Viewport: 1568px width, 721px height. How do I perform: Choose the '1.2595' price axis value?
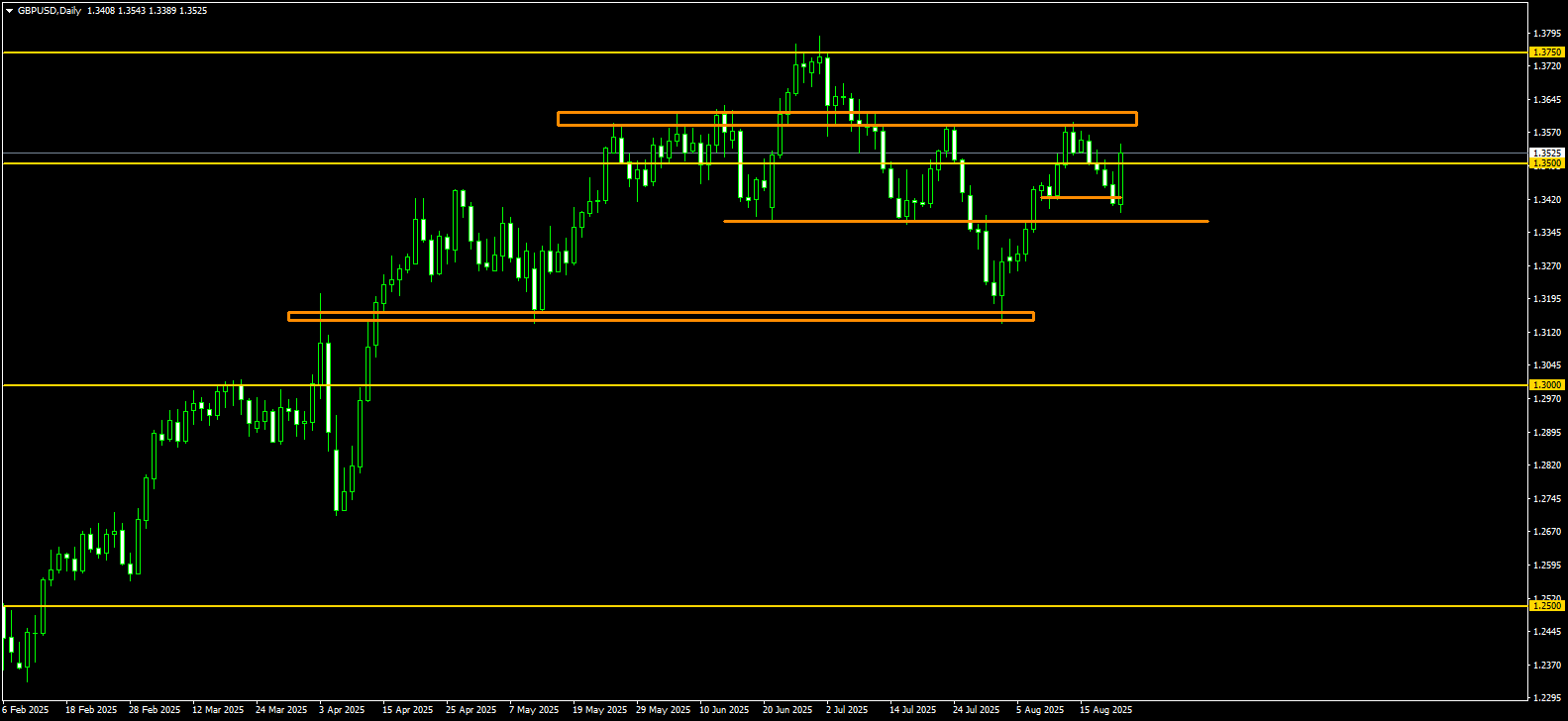pos(1547,566)
